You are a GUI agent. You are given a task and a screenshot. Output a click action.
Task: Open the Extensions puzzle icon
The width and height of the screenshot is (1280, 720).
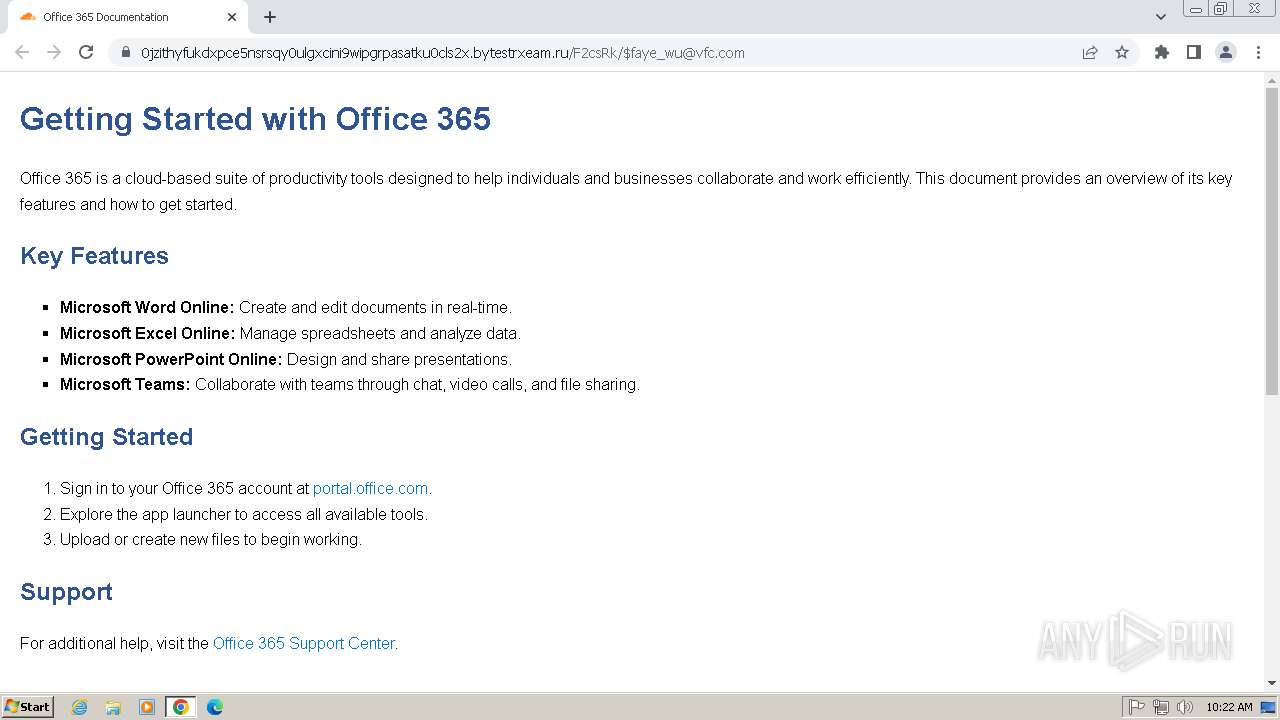[x=1162, y=52]
